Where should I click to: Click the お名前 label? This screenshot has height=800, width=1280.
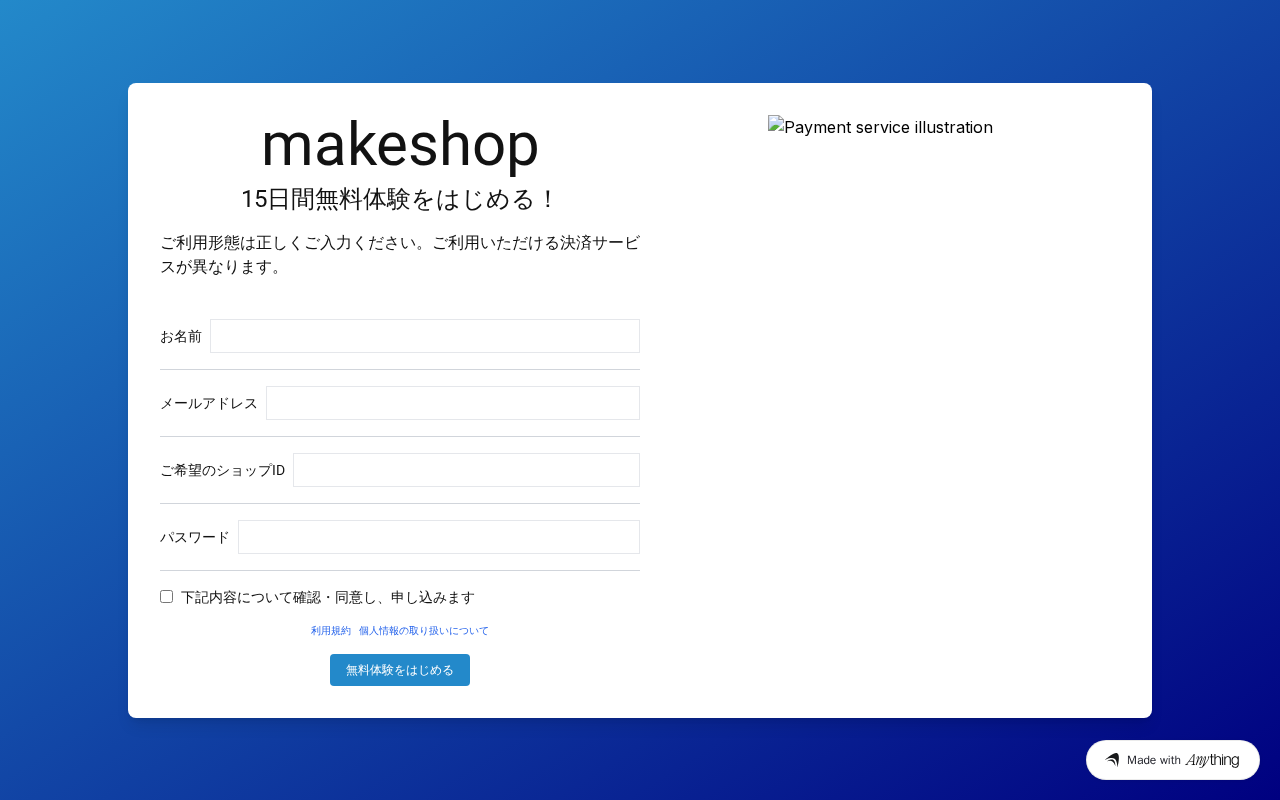[x=181, y=336]
